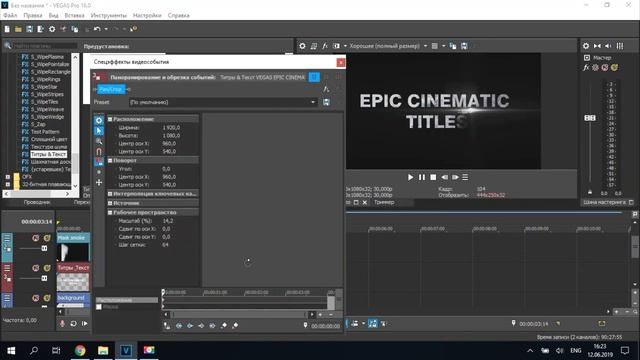Select the Show Properties gear in the Pan/Crop tools
640x360 pixels.
click(99, 120)
